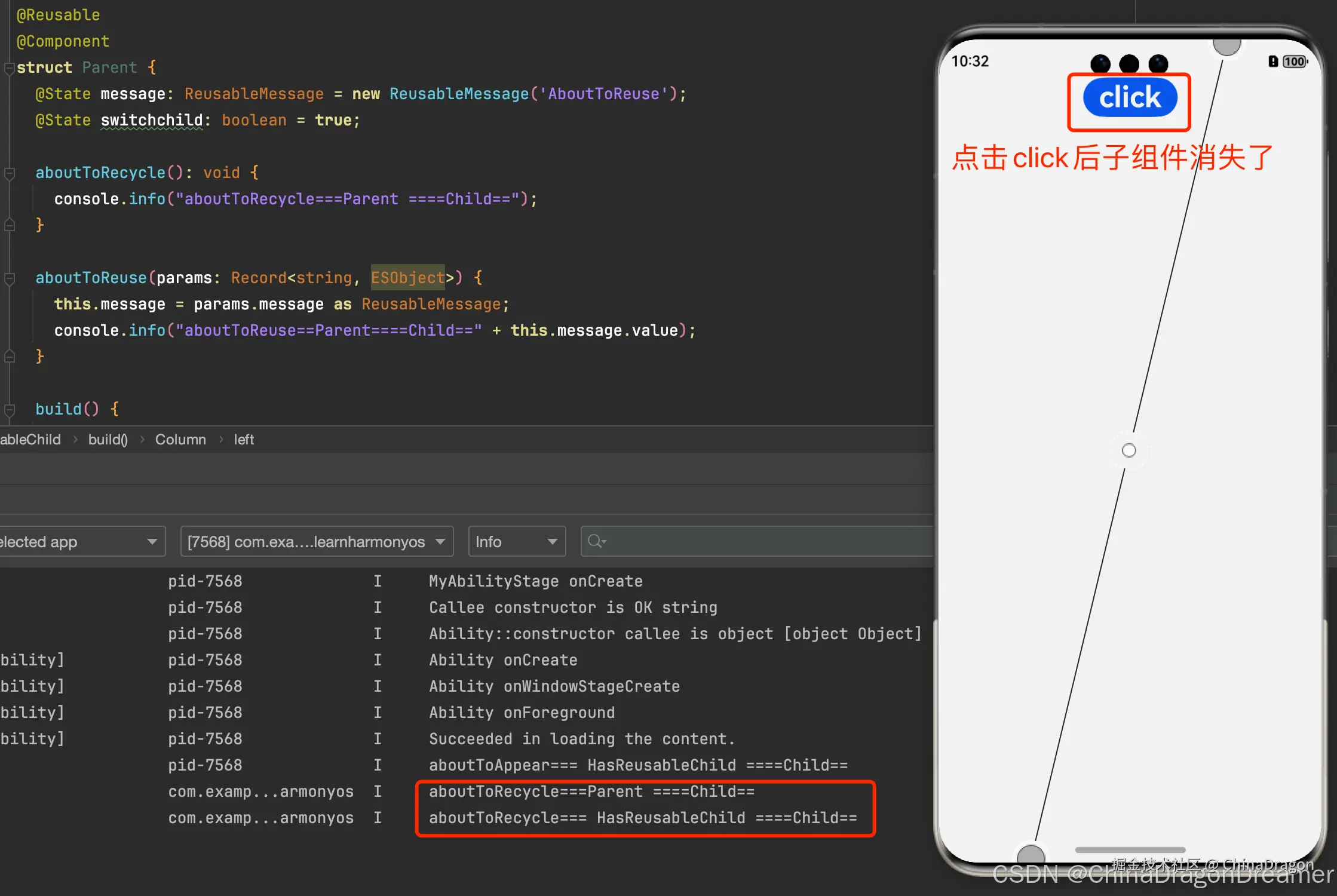Click the 10:32 time on the phone
Image resolution: width=1337 pixels, height=896 pixels.
coord(970,62)
